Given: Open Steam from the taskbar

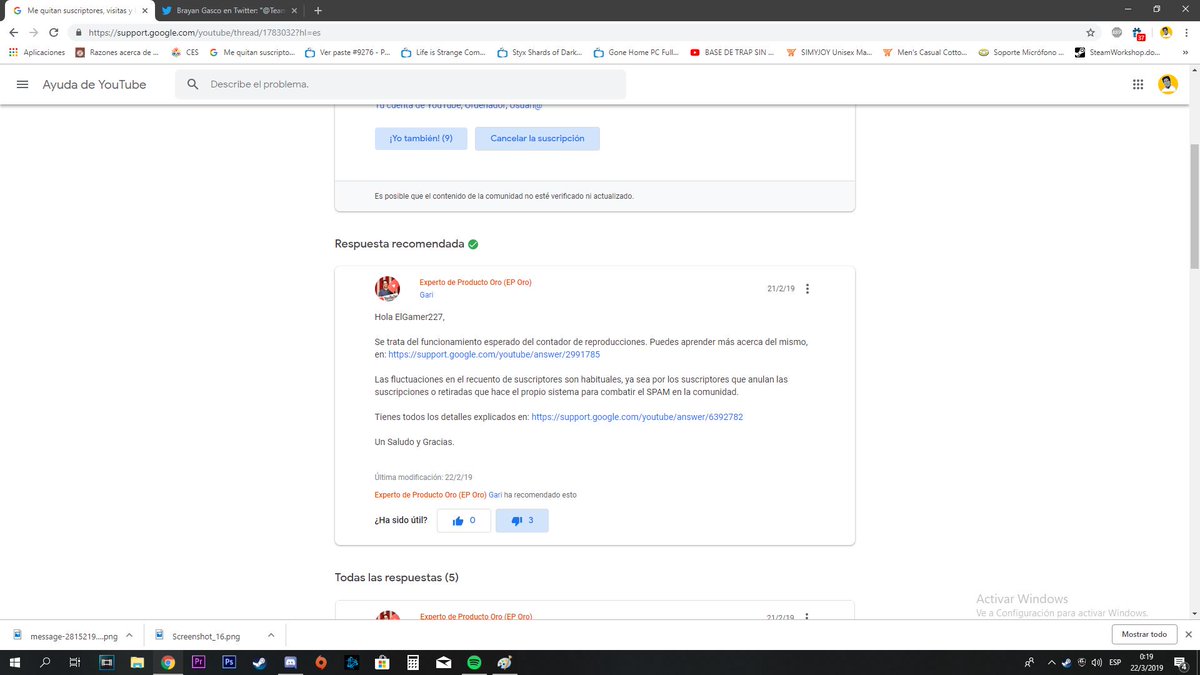Looking at the screenshot, I should tap(259, 662).
